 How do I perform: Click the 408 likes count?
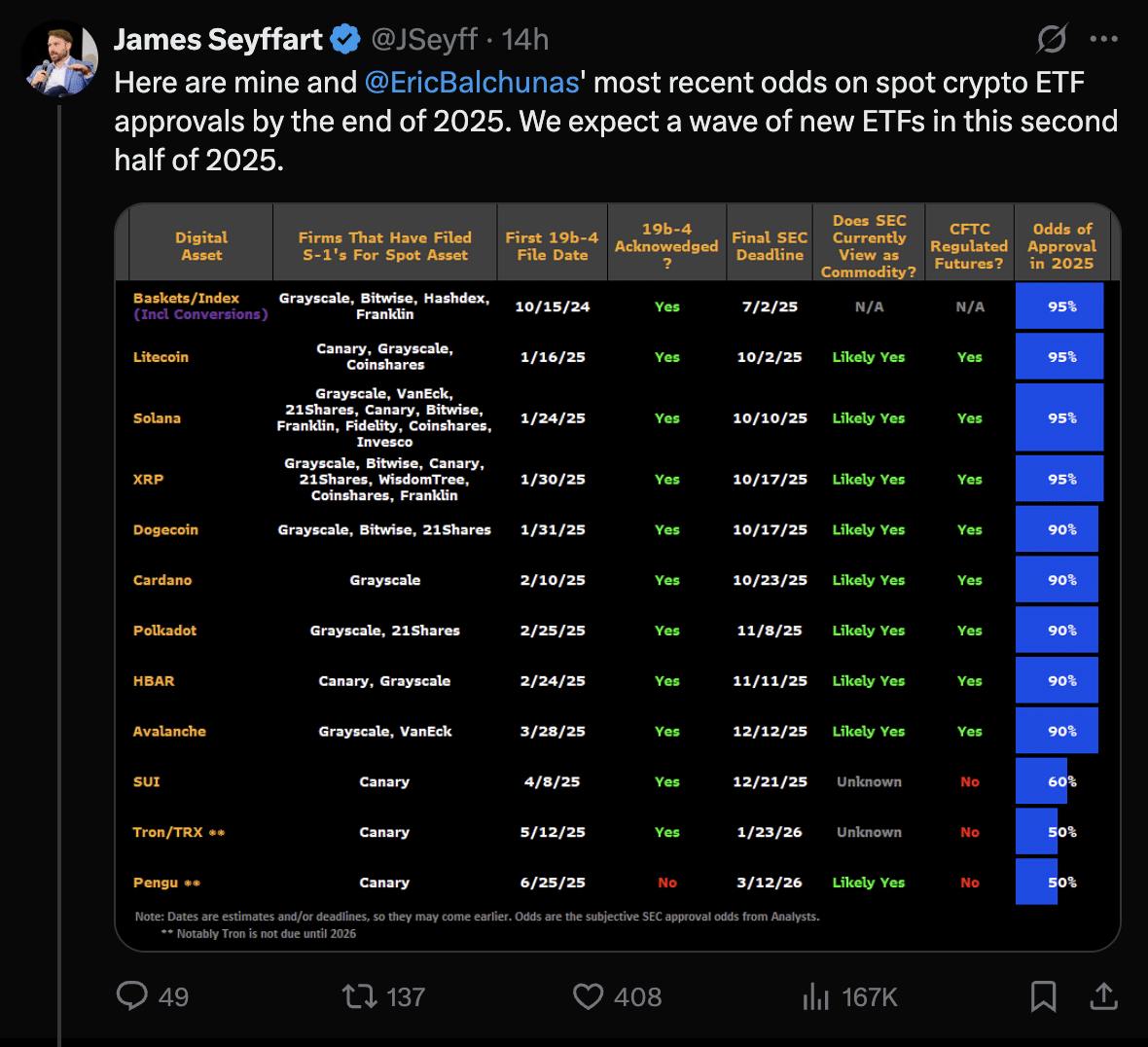[637, 997]
